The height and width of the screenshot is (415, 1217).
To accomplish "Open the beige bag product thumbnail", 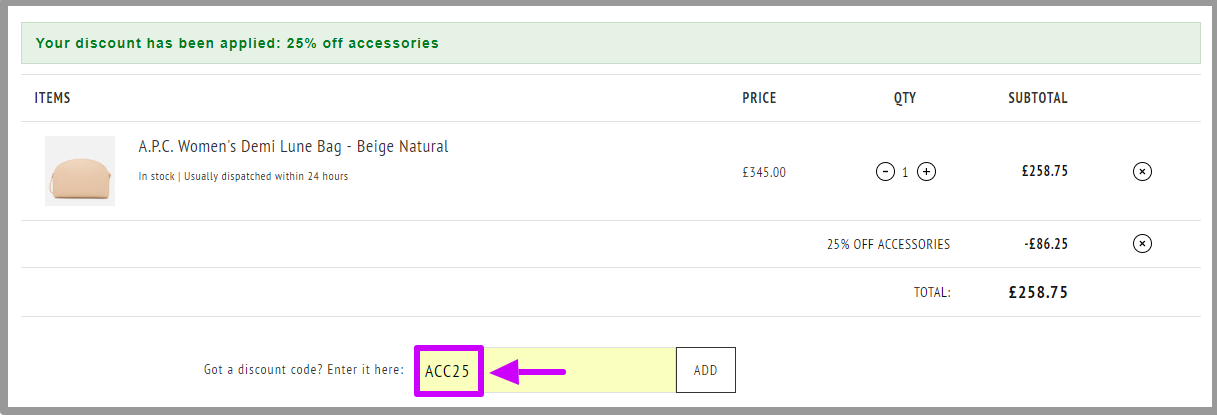I will [80, 171].
